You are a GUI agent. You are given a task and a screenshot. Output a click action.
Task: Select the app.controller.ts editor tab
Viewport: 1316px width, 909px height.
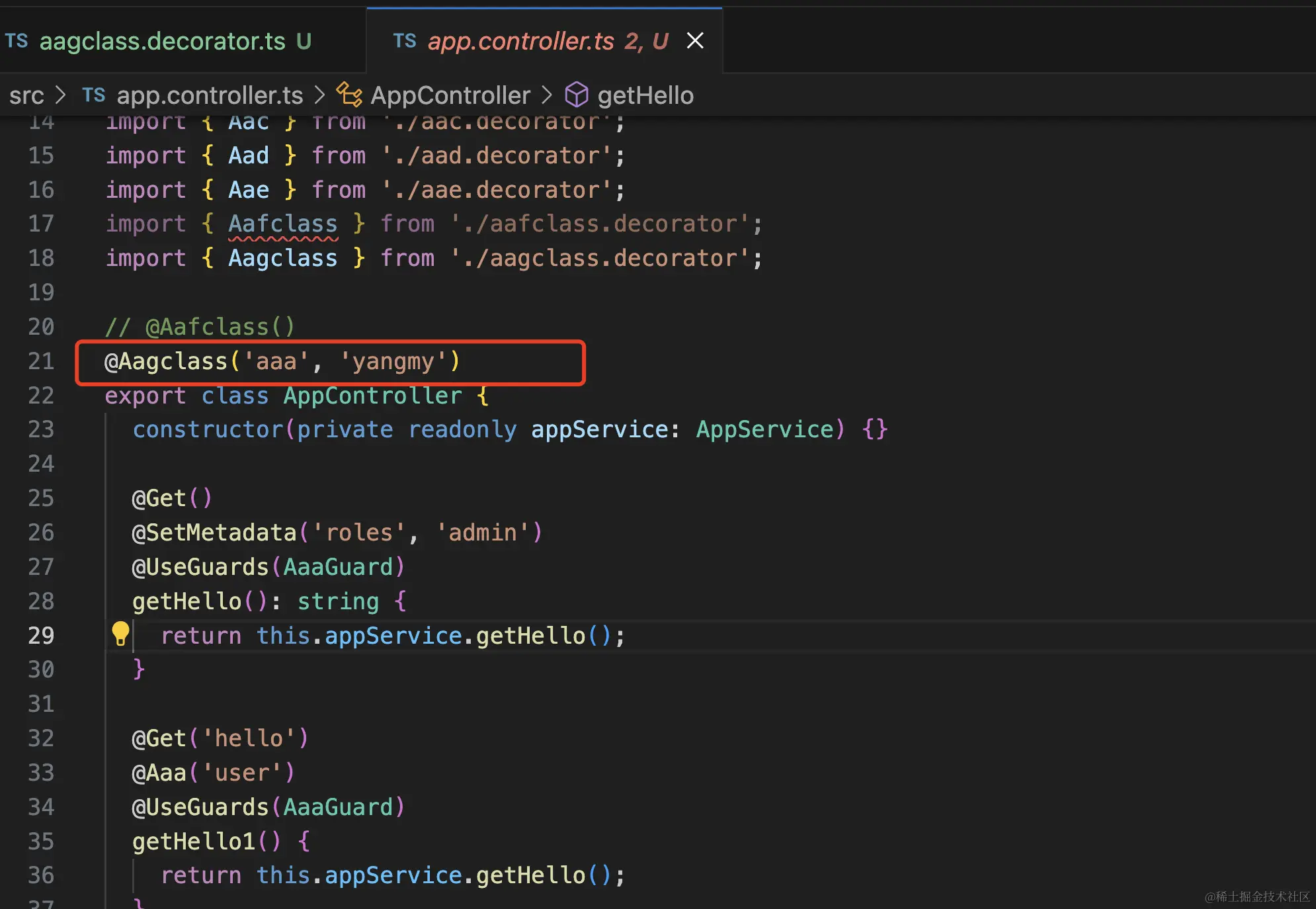[520, 41]
